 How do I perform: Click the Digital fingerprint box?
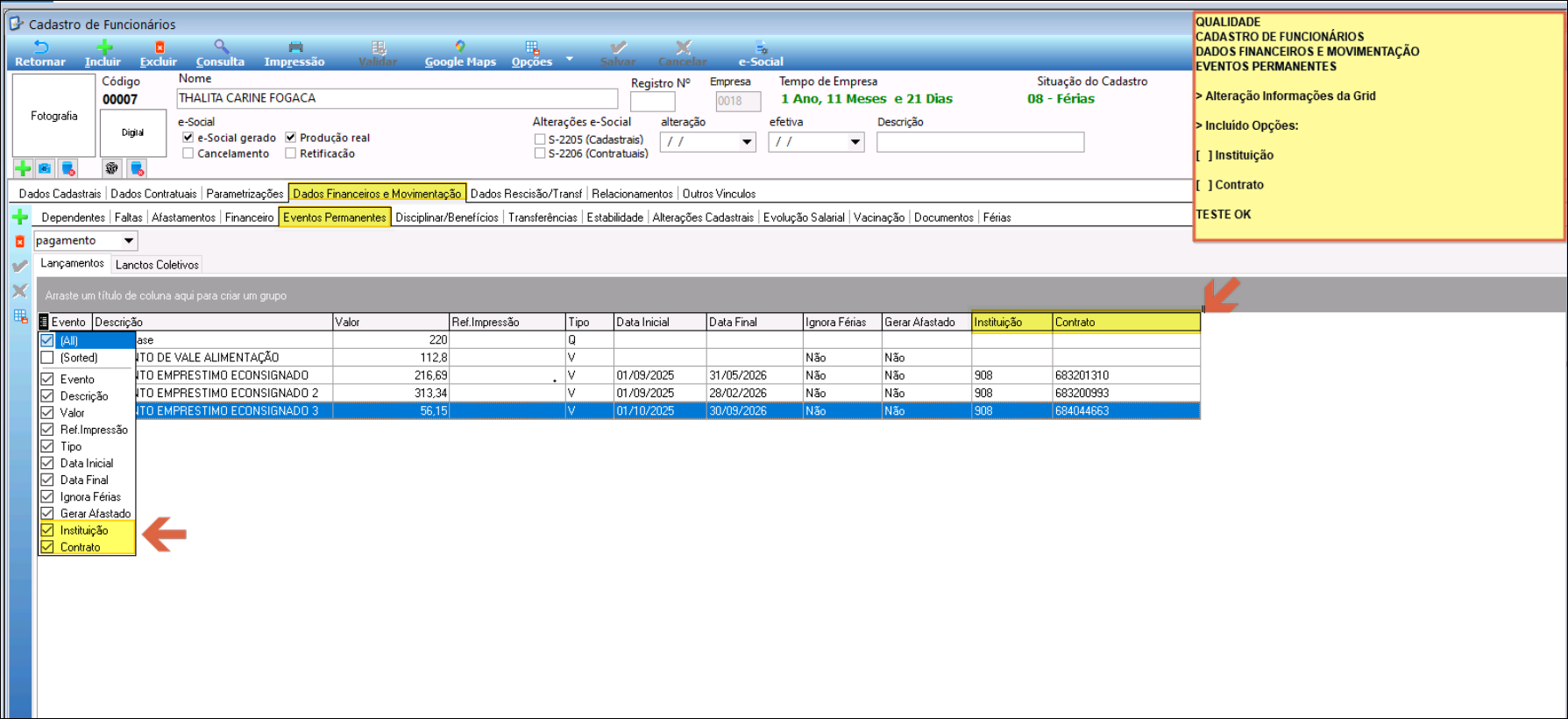[x=132, y=133]
